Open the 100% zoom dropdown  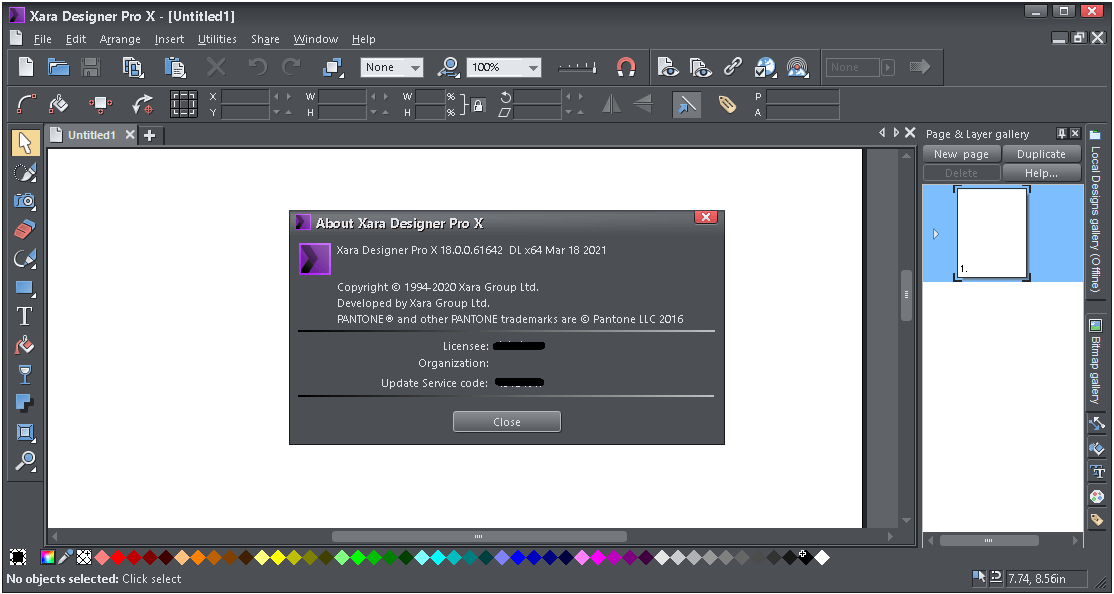[504, 68]
